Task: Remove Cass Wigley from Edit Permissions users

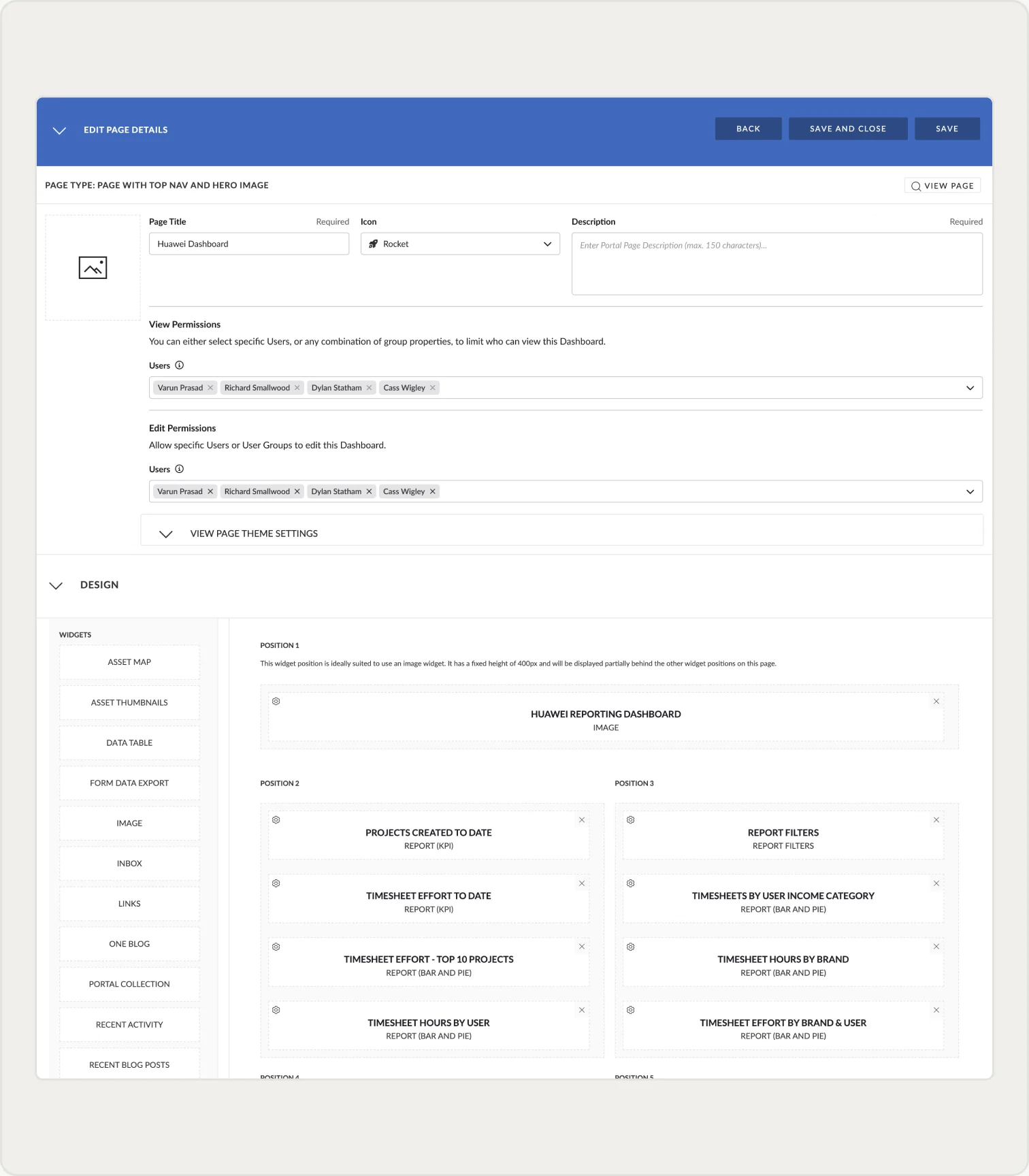Action: [x=433, y=491]
